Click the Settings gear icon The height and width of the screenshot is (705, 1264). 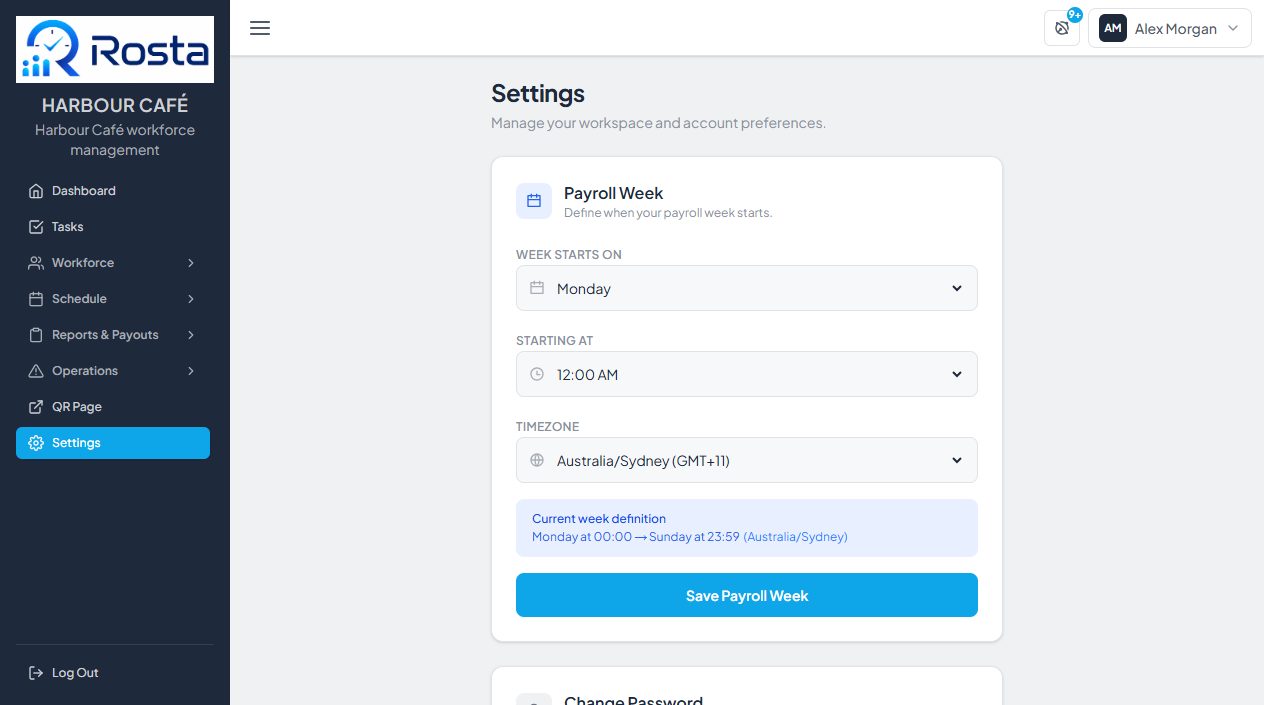(x=36, y=443)
